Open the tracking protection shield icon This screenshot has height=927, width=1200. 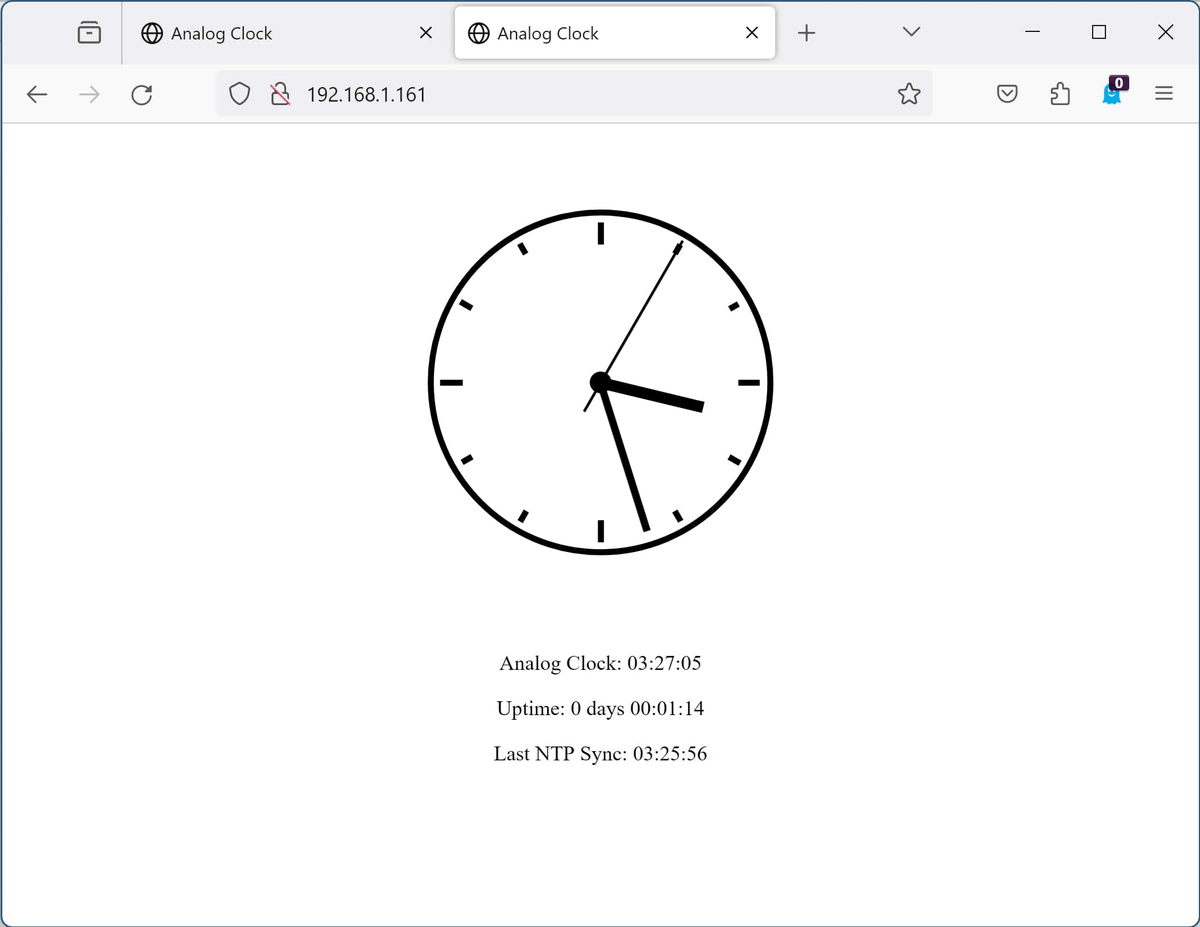[x=239, y=95]
